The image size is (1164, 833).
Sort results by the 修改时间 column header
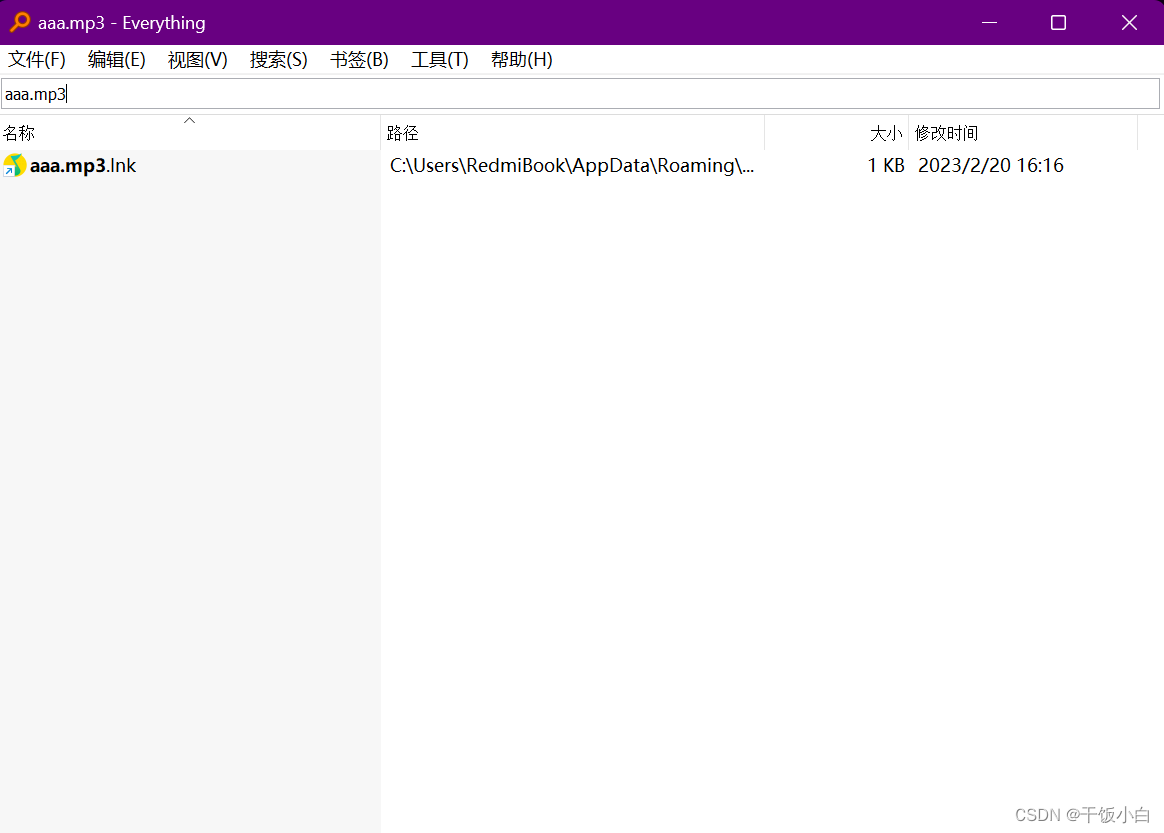click(x=1023, y=133)
